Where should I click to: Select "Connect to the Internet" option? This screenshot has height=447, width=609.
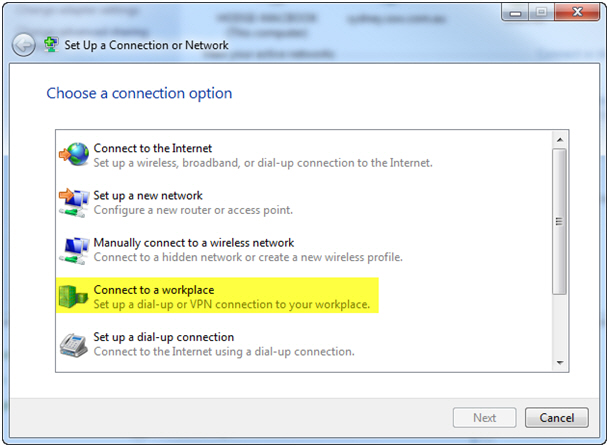tap(153, 148)
